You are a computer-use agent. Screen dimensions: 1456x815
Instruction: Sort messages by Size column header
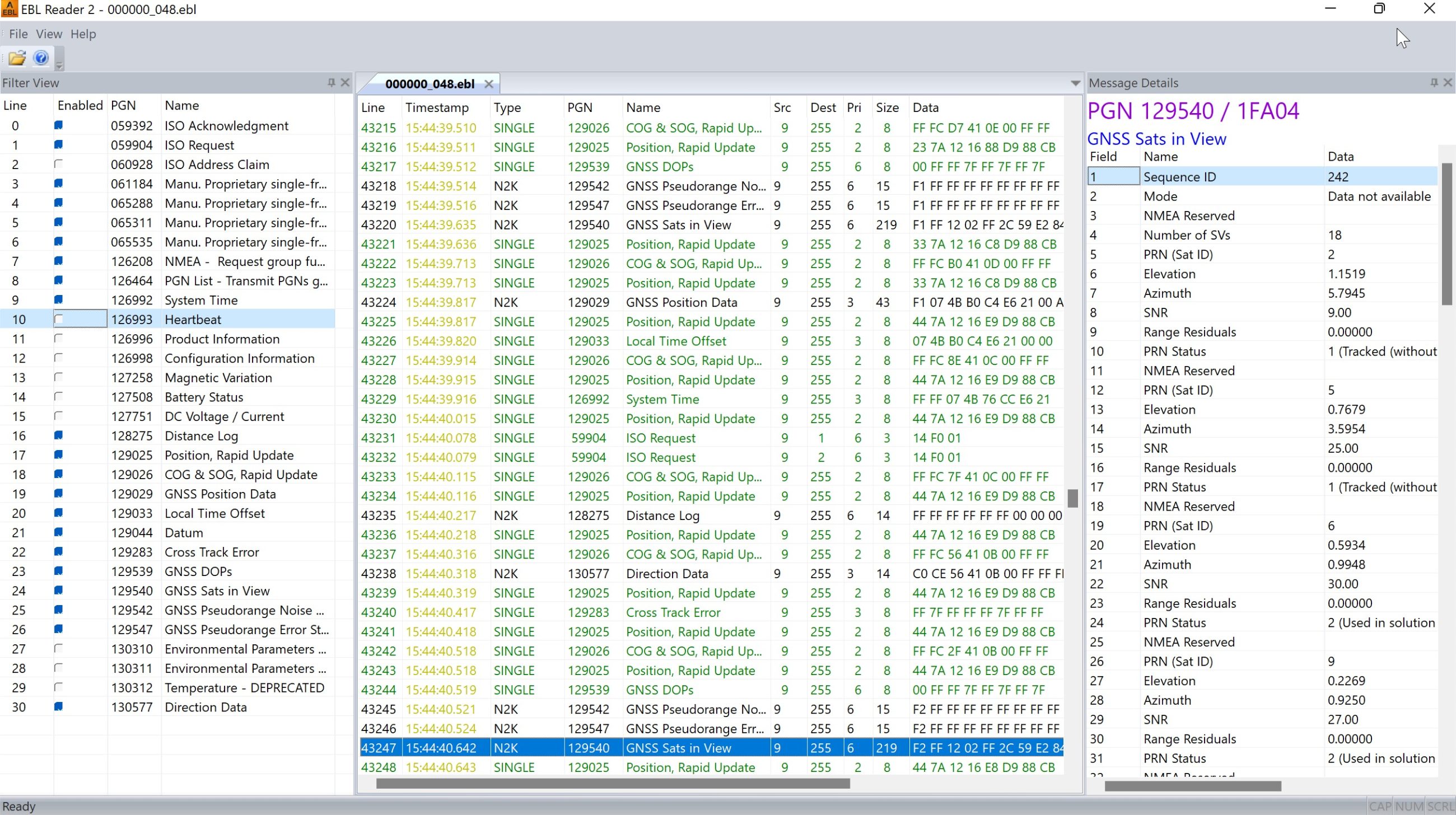[890, 107]
